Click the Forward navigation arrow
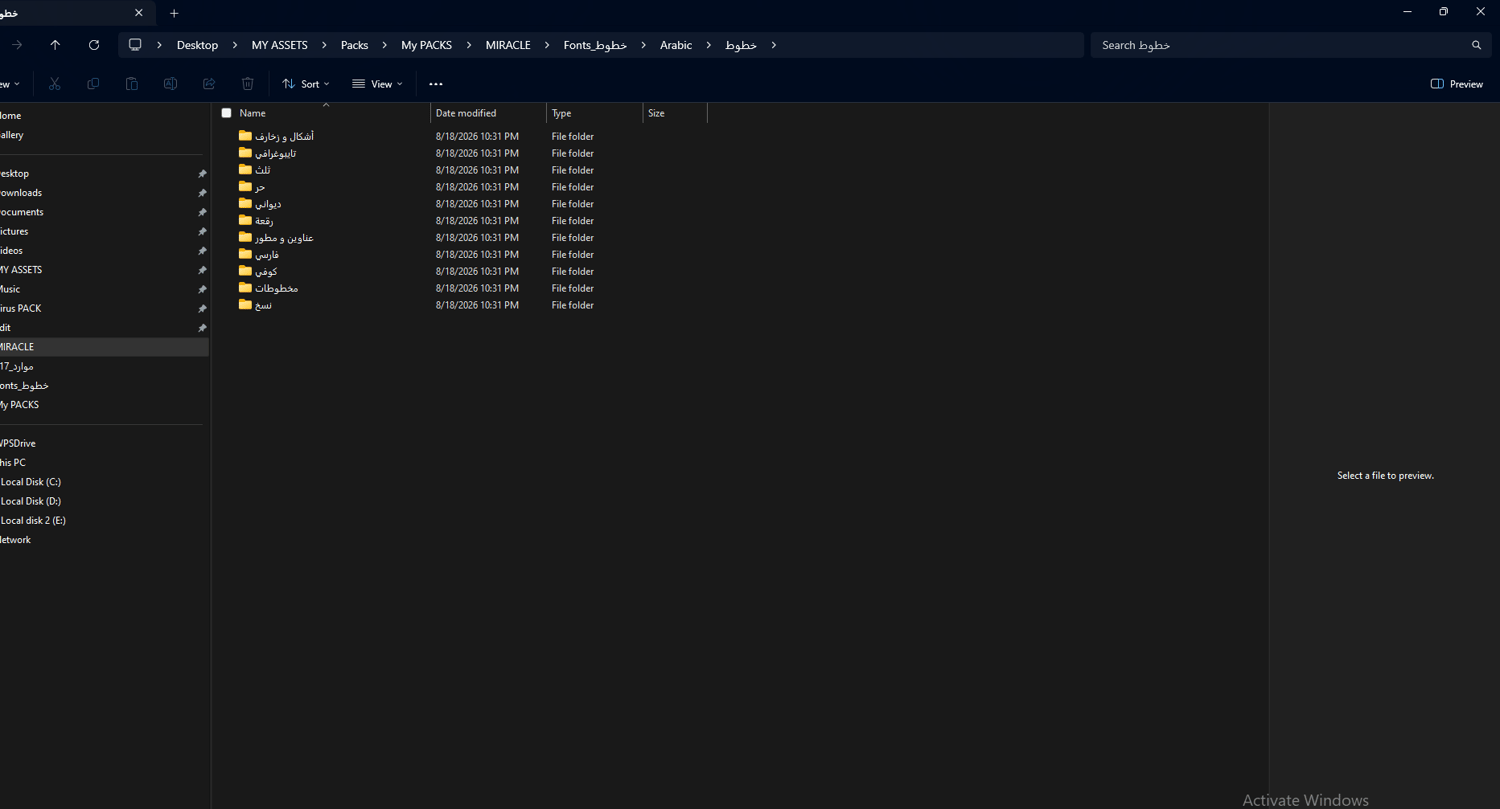Screen dimensions: 1500x809 (x=17, y=45)
